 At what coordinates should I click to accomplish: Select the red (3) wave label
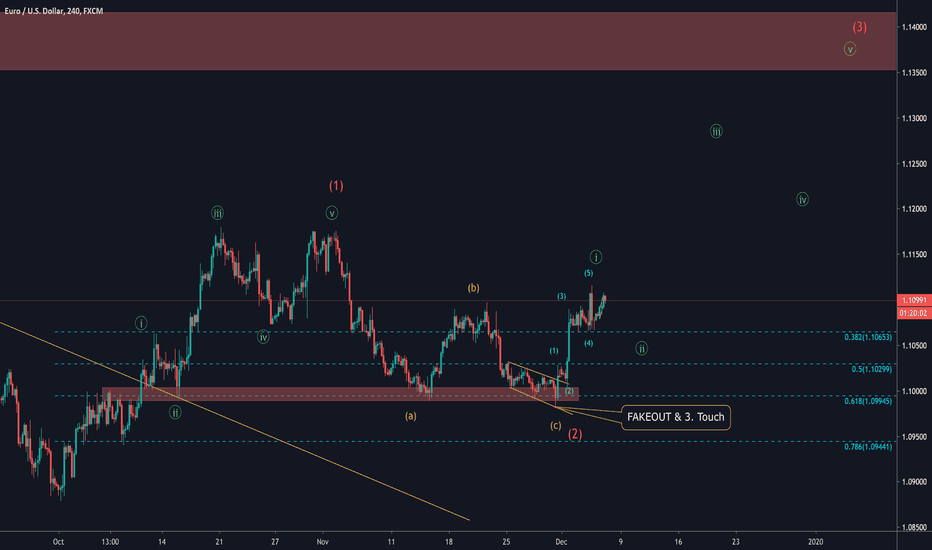point(859,27)
